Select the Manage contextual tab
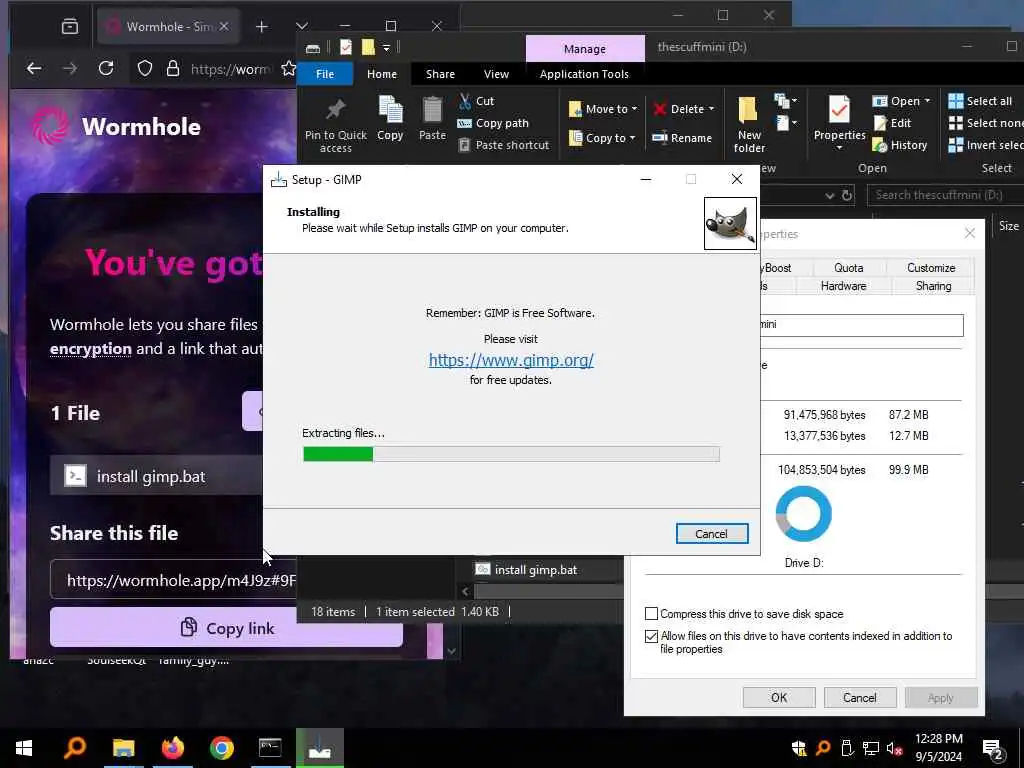This screenshot has height=768, width=1024. coord(585,49)
